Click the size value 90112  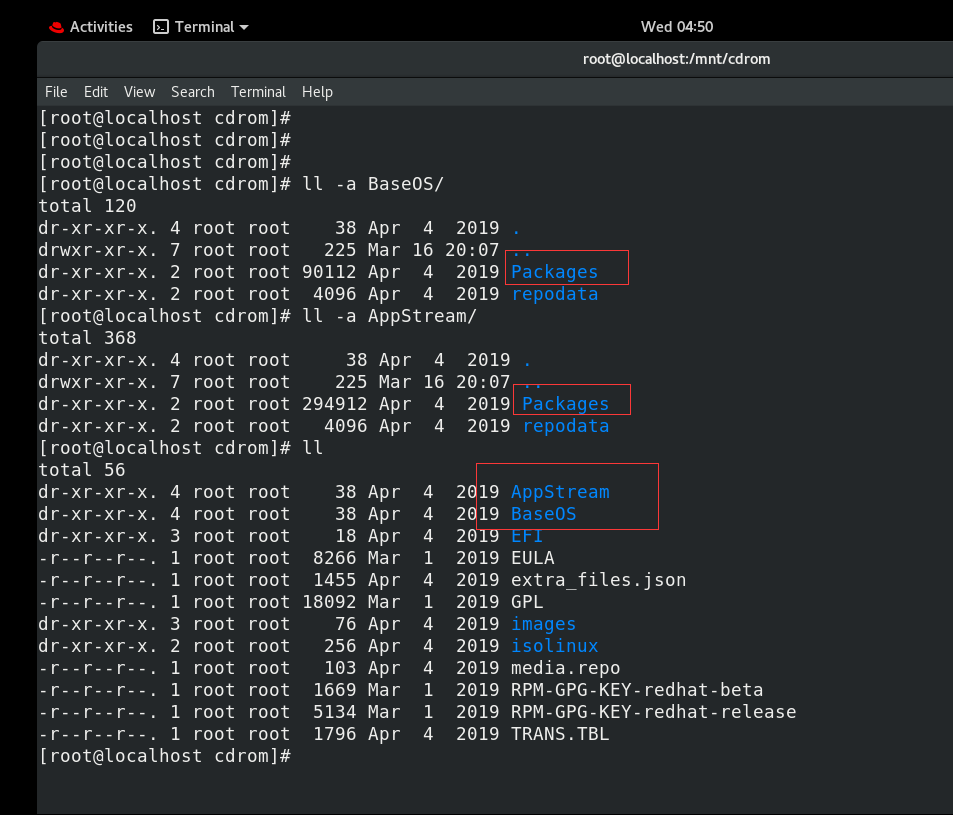coord(329,272)
